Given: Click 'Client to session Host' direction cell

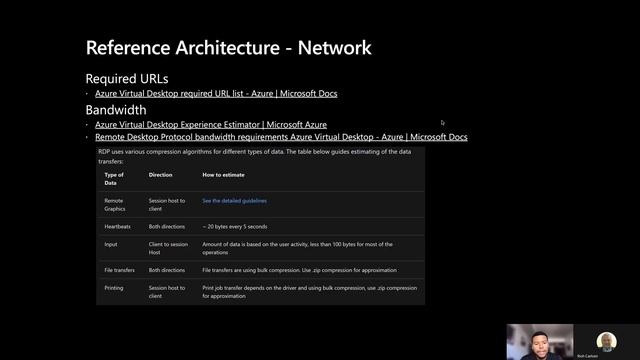Looking at the screenshot, I should click(168, 248).
